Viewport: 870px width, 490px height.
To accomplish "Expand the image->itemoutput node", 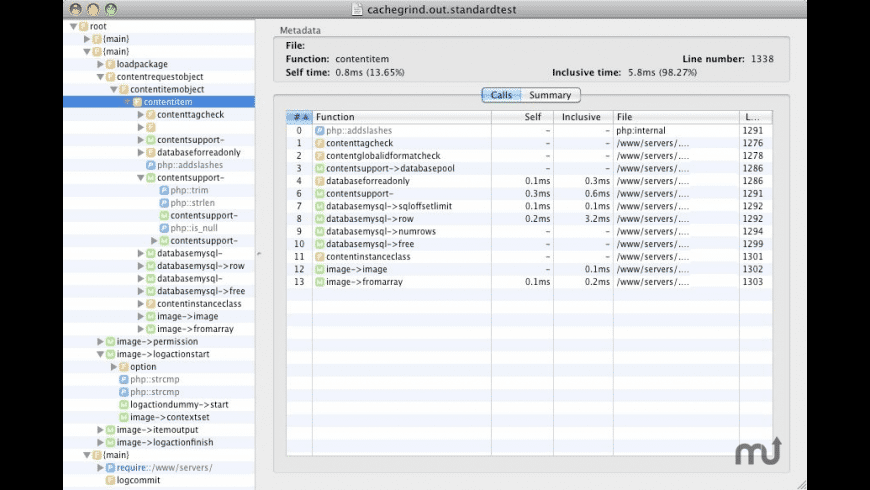I will (100, 430).
